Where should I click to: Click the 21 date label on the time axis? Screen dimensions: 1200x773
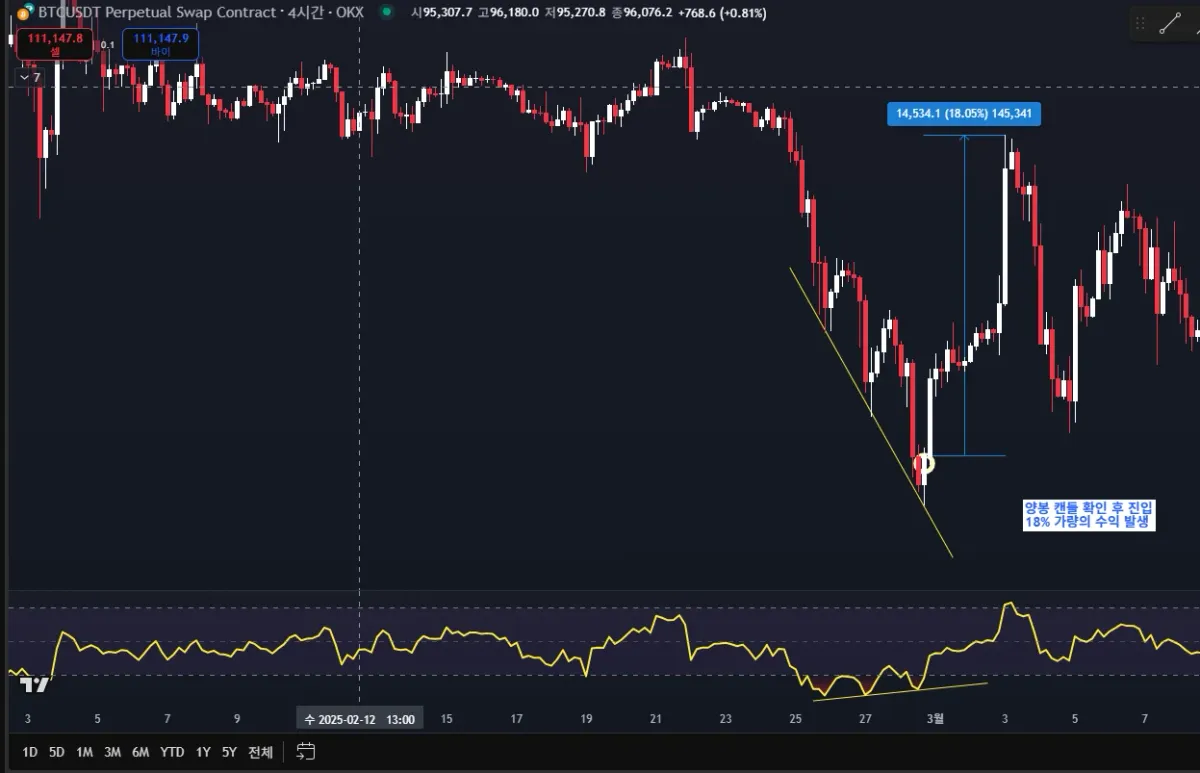click(x=656, y=718)
